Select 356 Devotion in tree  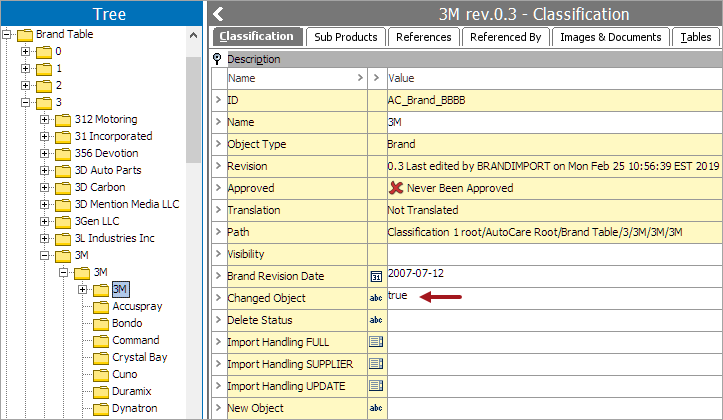[x=107, y=153]
